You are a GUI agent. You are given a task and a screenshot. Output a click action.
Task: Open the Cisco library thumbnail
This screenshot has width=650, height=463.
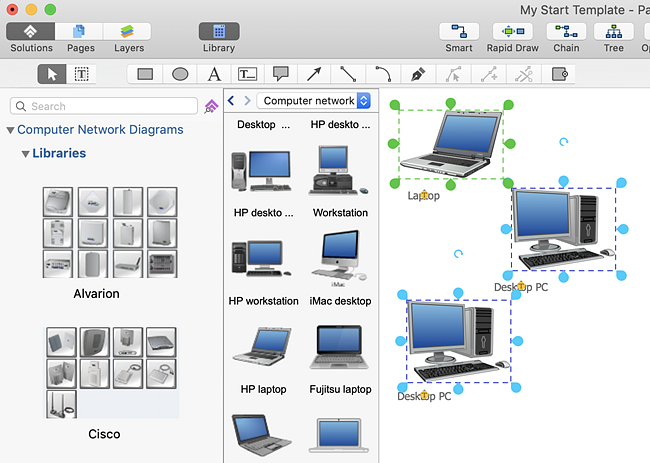point(112,373)
